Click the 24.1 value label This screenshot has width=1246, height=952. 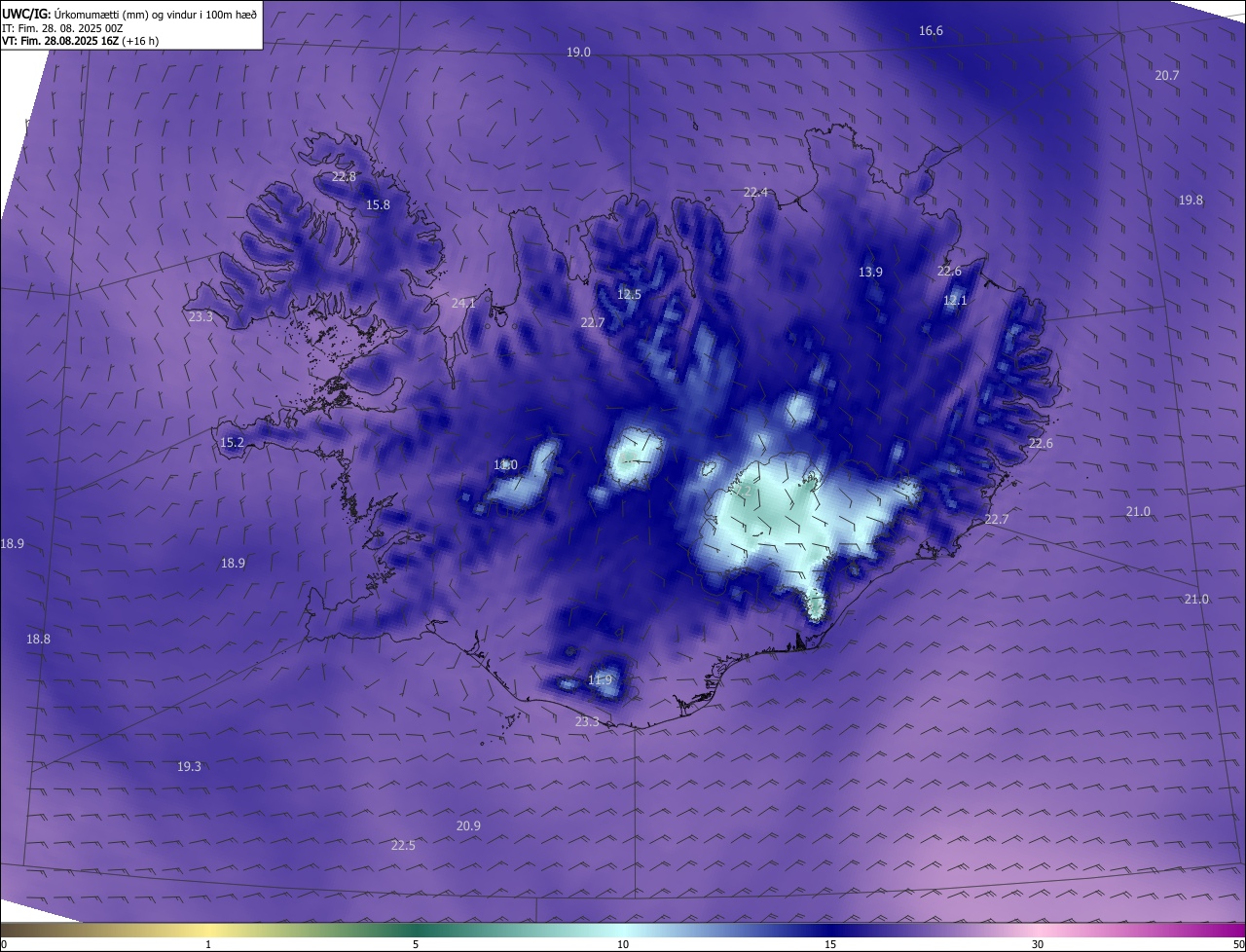pyautogui.click(x=463, y=304)
